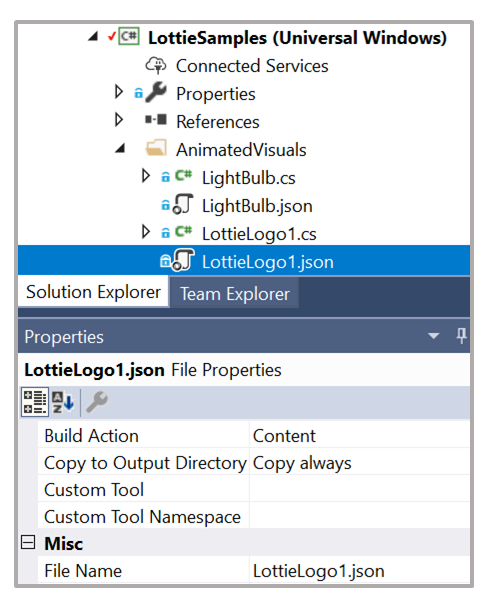Select LottieSamples (Universal Windows) project
The image size is (490, 610).
point(297,38)
